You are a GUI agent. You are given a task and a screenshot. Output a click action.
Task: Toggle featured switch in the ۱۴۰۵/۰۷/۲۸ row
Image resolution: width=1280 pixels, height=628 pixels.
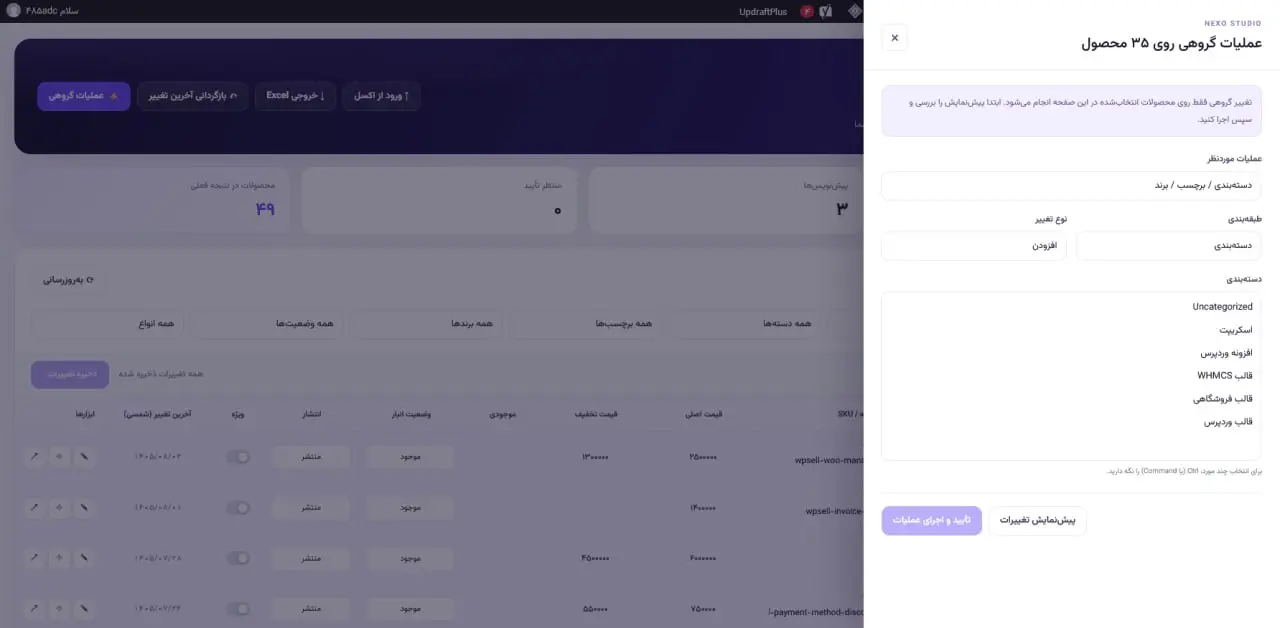click(238, 558)
